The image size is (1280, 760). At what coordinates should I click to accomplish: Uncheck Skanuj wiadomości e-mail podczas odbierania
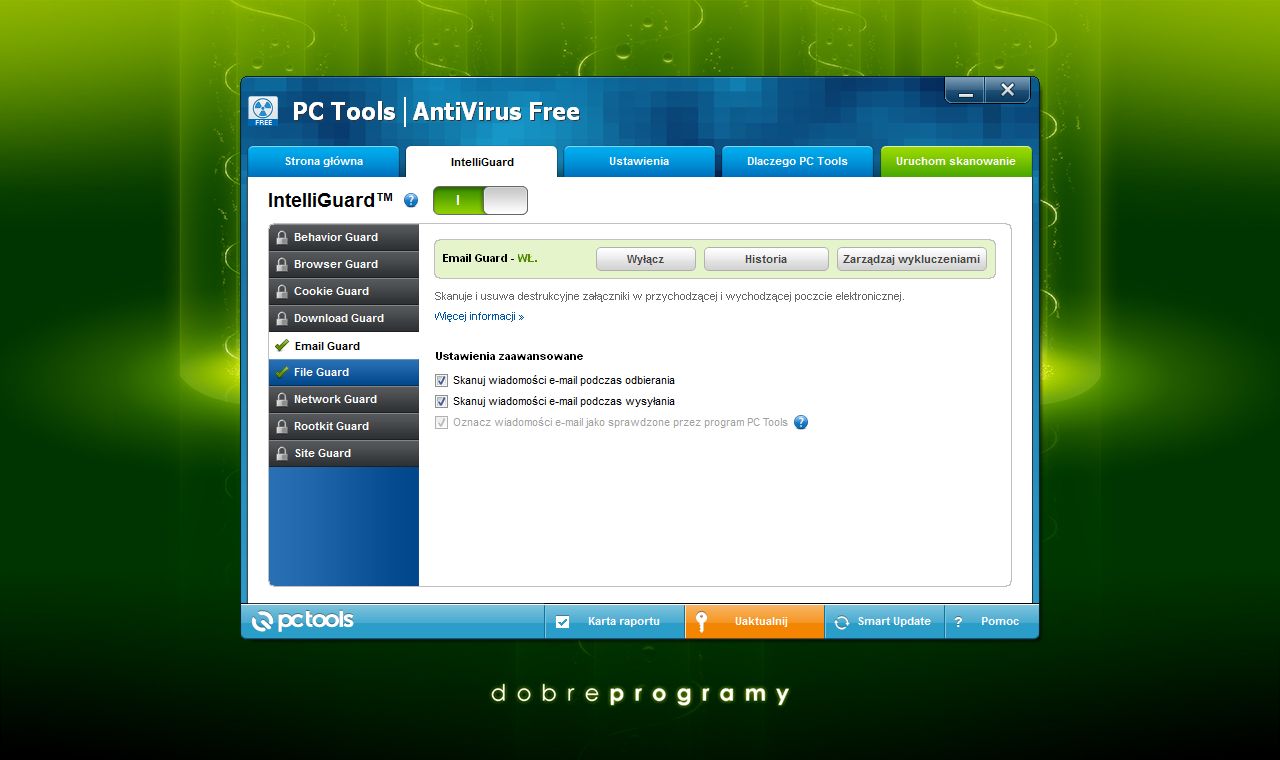442,380
